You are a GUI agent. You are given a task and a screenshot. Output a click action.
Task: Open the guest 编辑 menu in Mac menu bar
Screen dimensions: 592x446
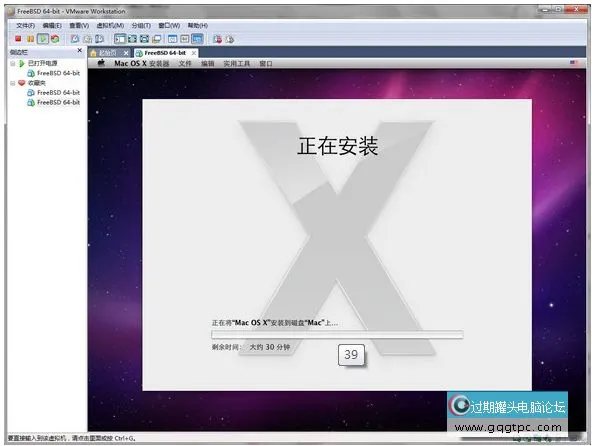pyautogui.click(x=207, y=63)
